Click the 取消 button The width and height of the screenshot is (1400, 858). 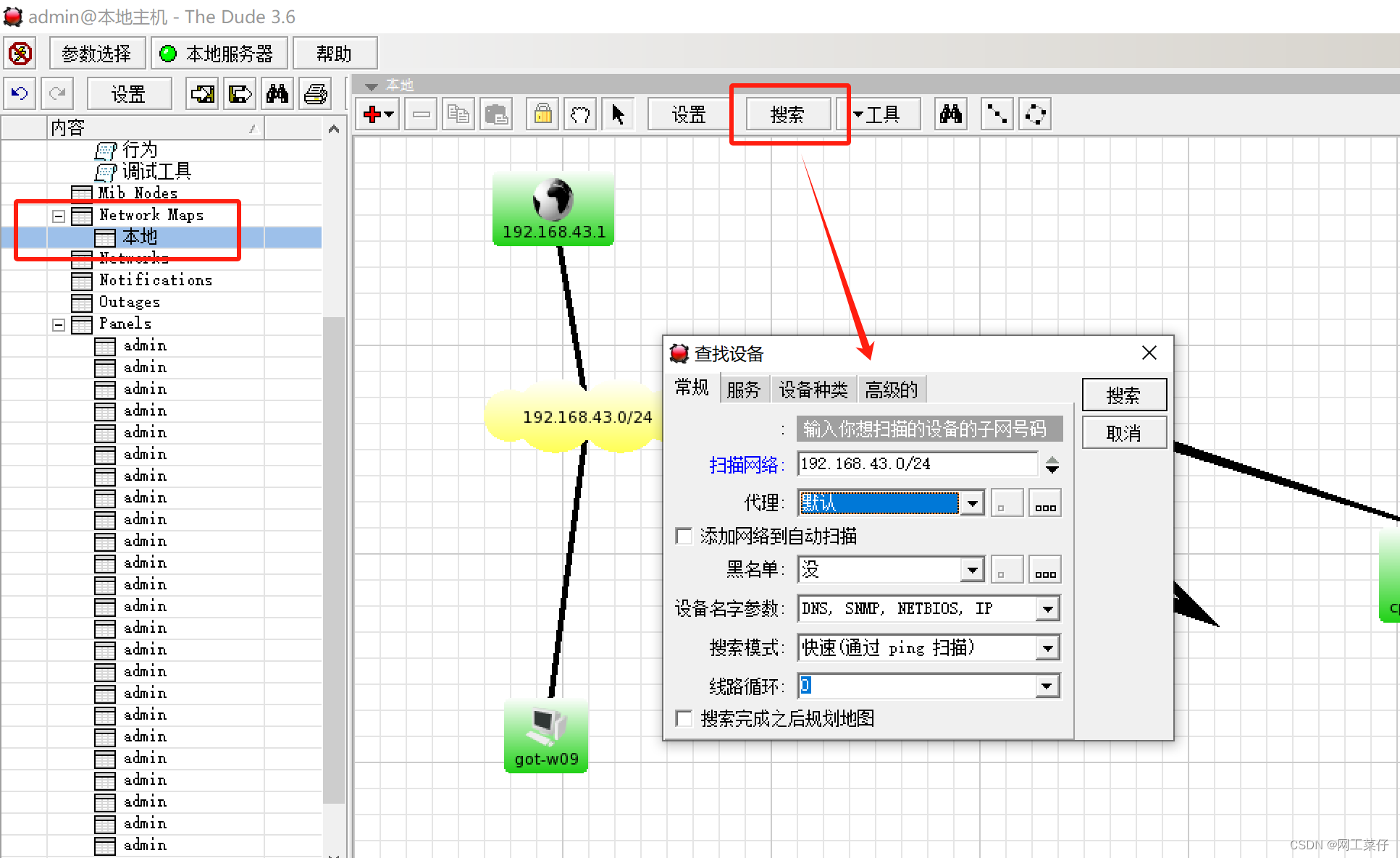[1123, 433]
